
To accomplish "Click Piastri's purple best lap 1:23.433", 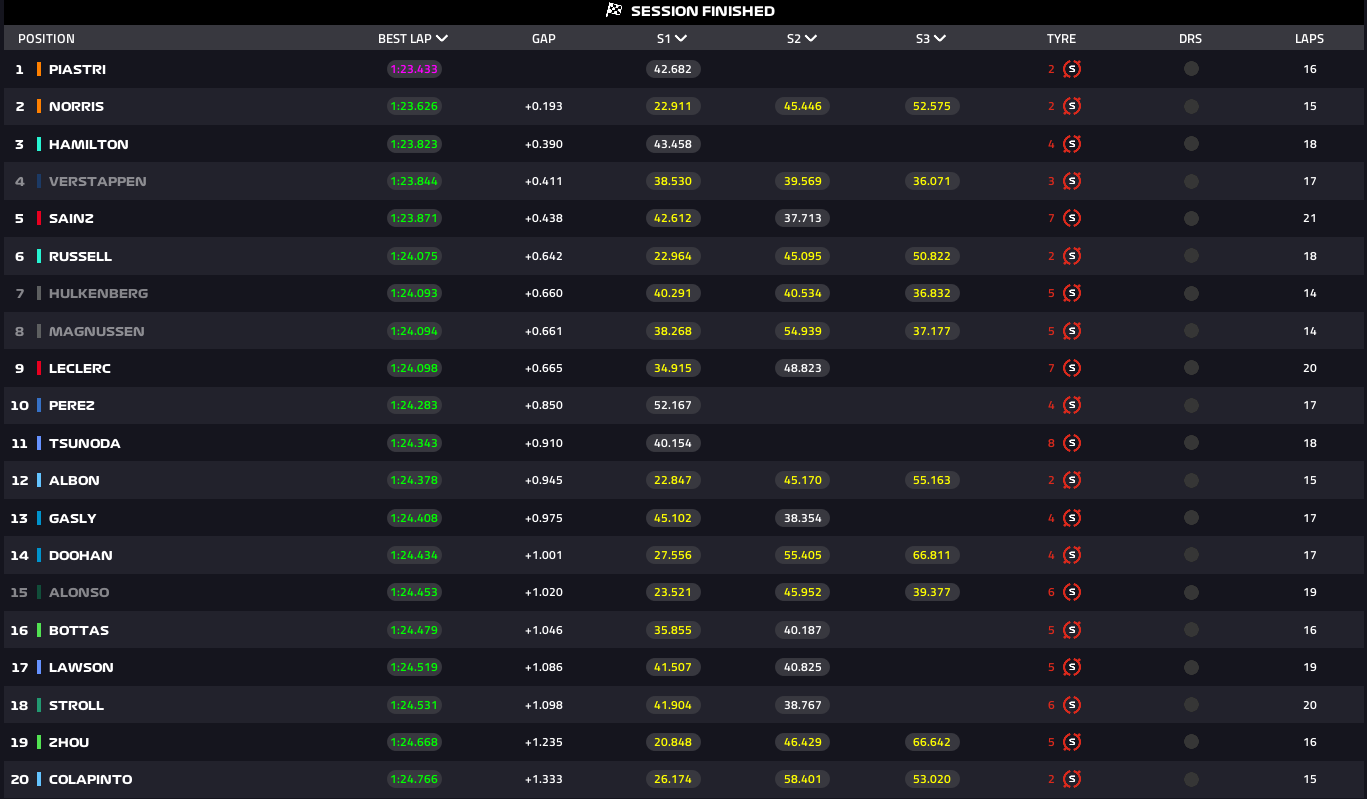I will (x=414, y=69).
